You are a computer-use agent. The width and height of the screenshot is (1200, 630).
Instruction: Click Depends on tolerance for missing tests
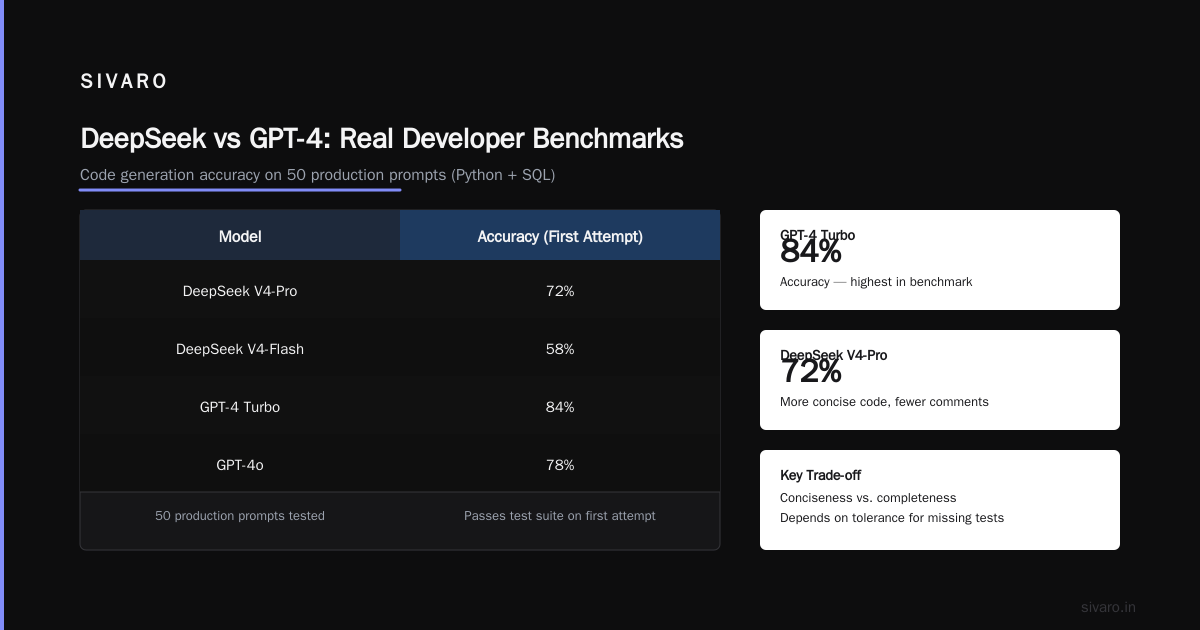(892, 518)
